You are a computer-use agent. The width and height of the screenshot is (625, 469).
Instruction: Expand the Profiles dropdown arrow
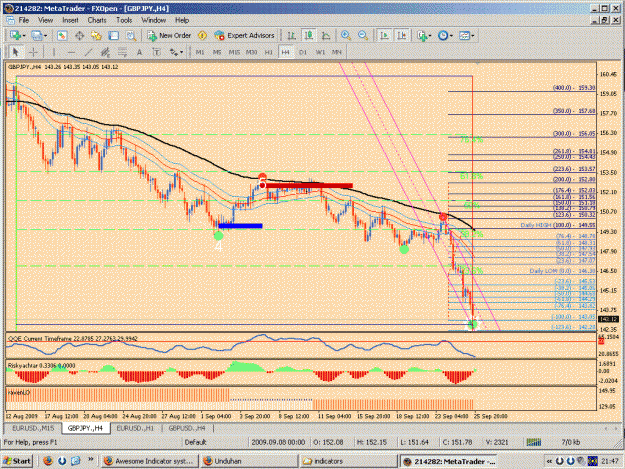[45, 36]
